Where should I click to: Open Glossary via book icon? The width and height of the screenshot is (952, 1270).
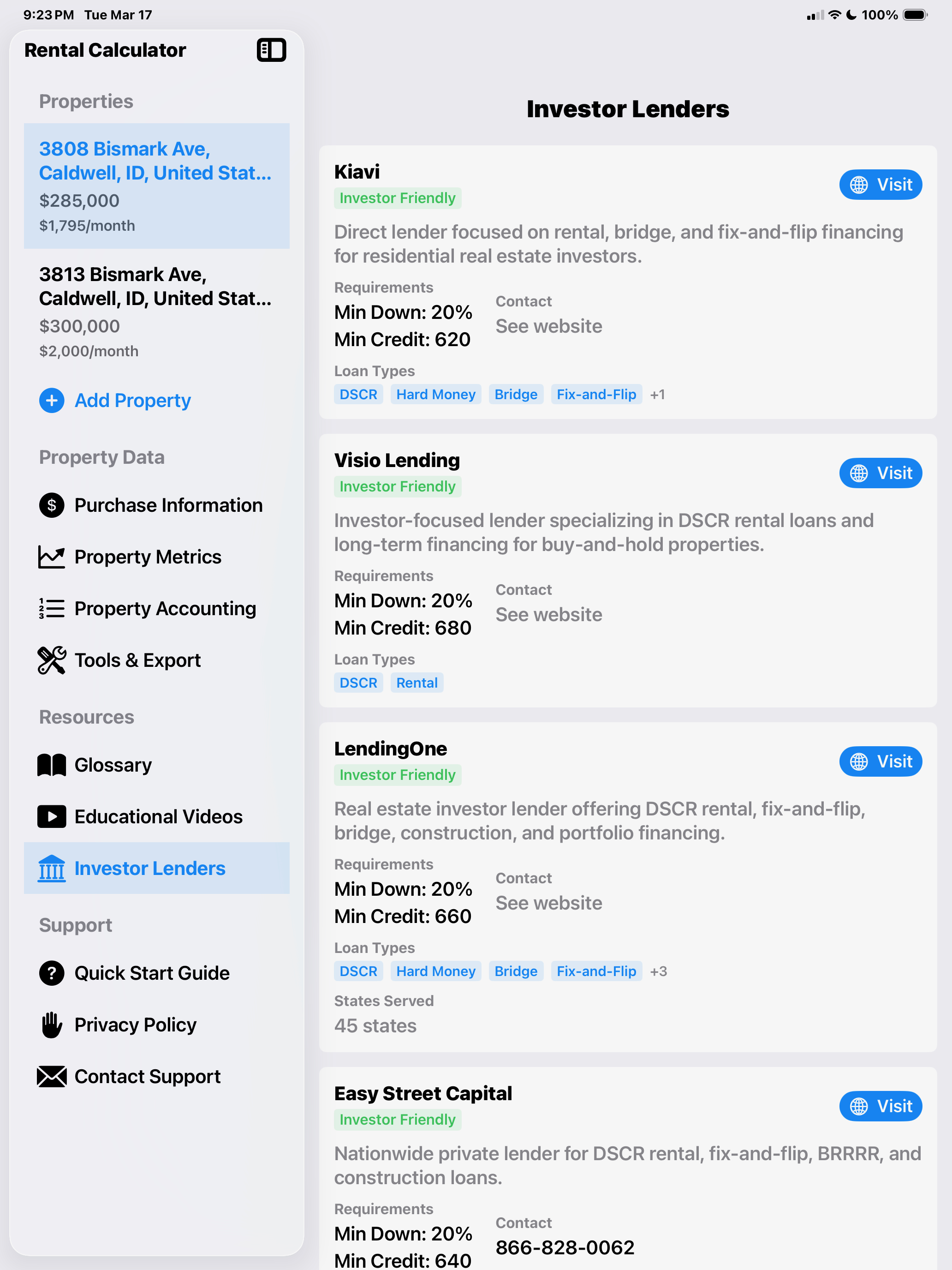(x=51, y=765)
